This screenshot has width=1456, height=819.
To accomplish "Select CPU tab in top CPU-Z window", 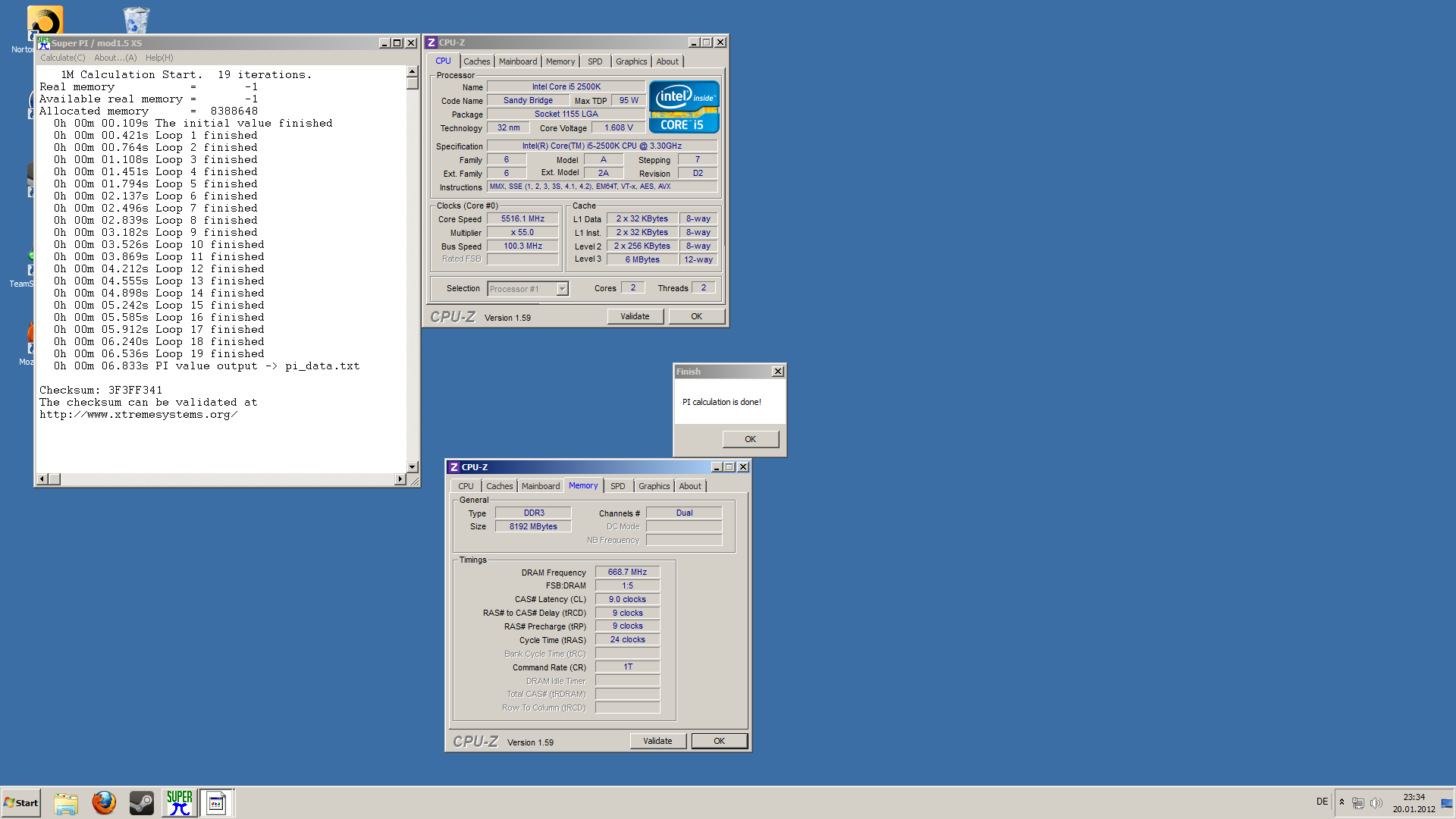I will 443,61.
